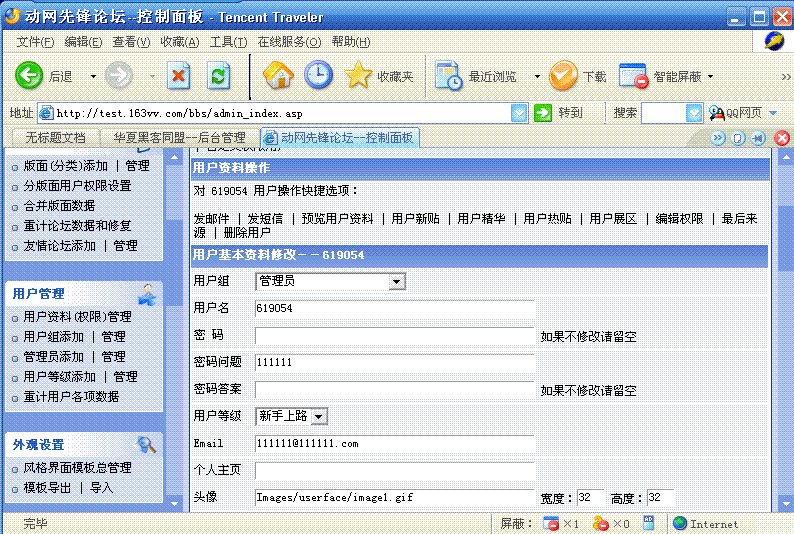
Task: Open the 编辑(E) menu
Action: point(83,42)
